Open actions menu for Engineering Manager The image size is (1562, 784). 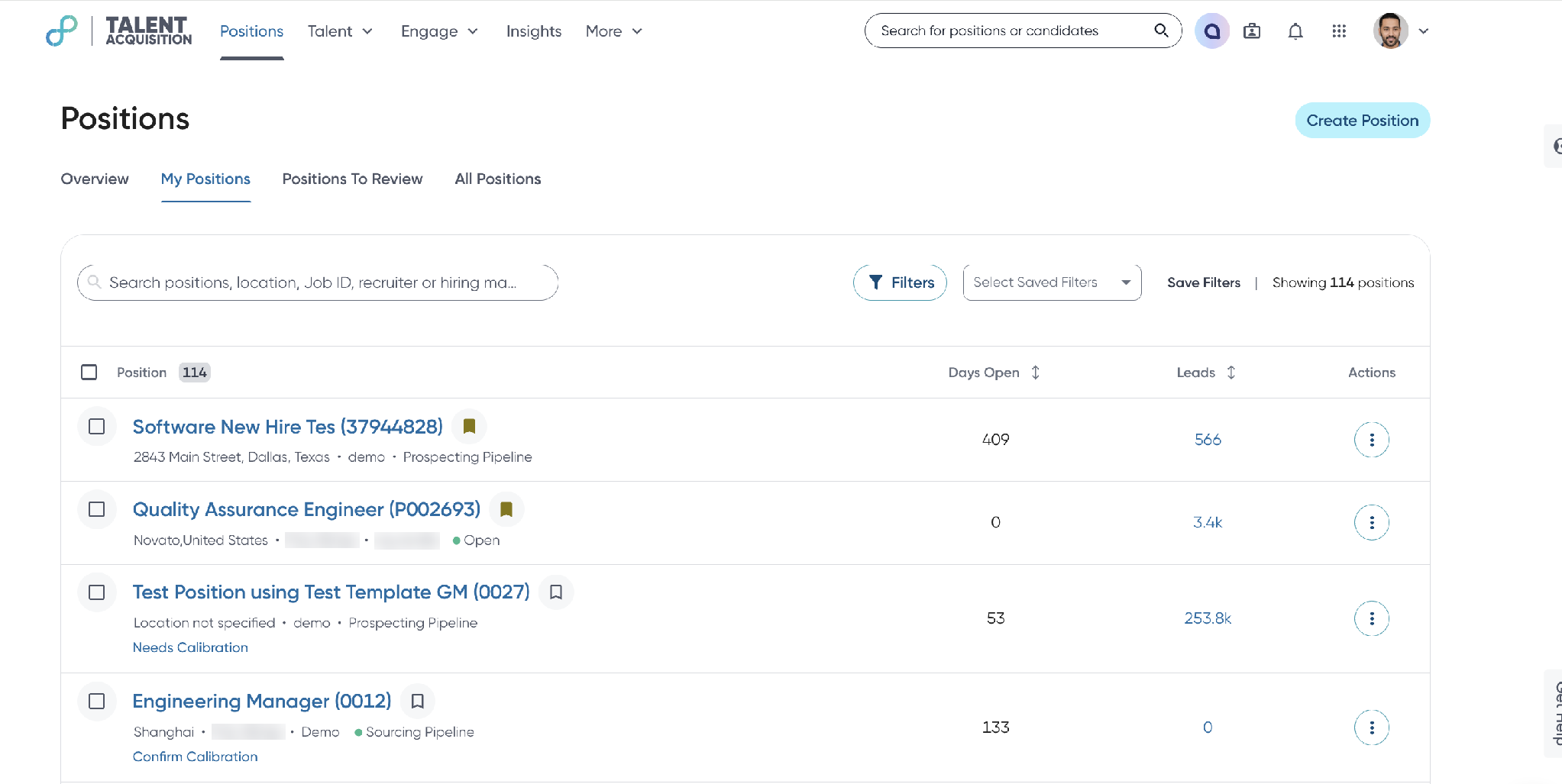click(1372, 728)
